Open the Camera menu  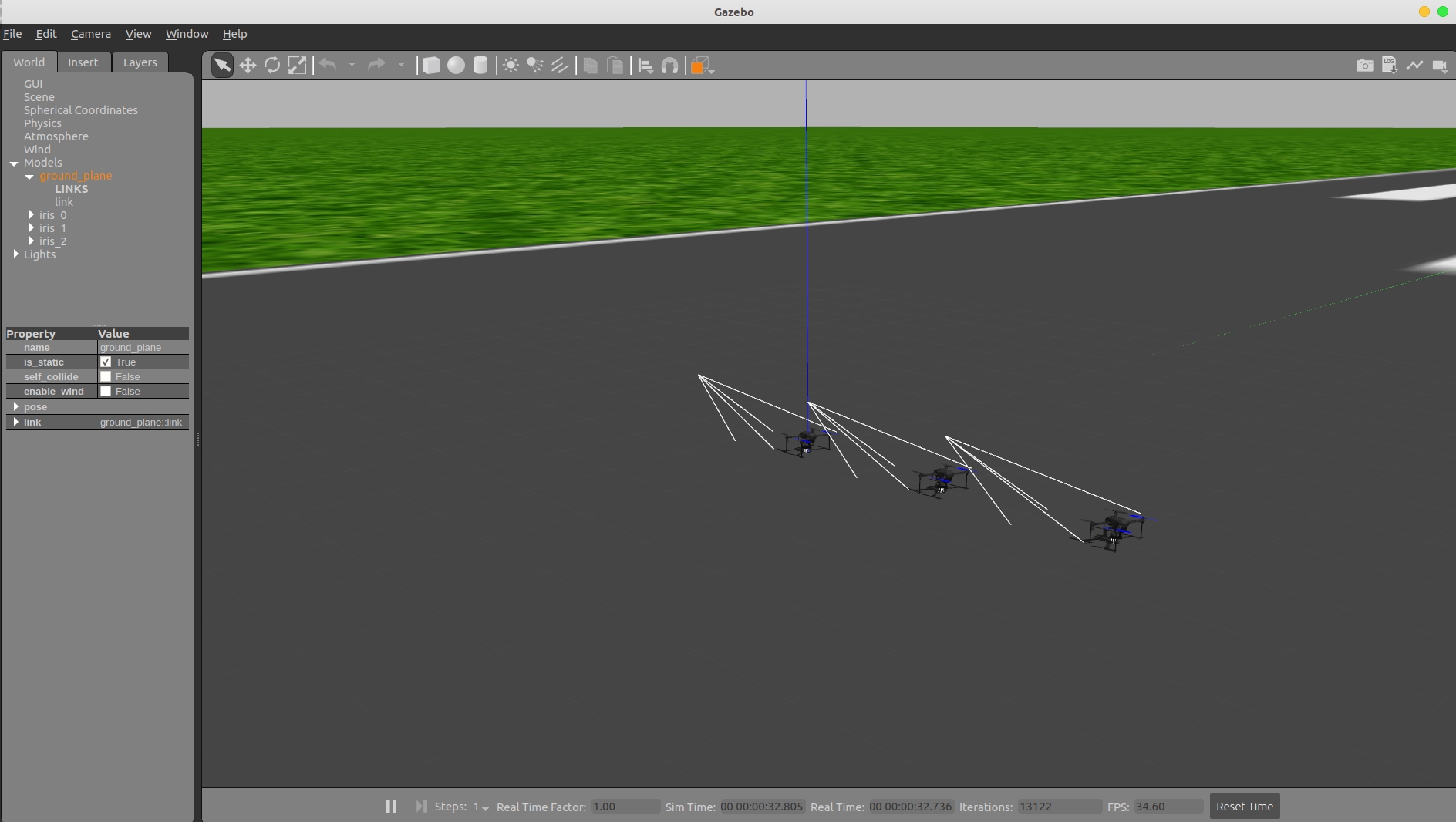pyautogui.click(x=90, y=34)
